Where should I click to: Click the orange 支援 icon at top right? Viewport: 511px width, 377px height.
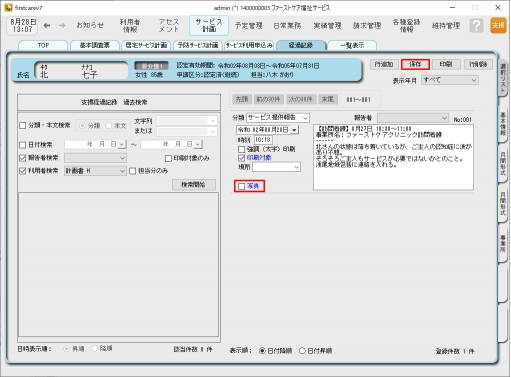498,25
